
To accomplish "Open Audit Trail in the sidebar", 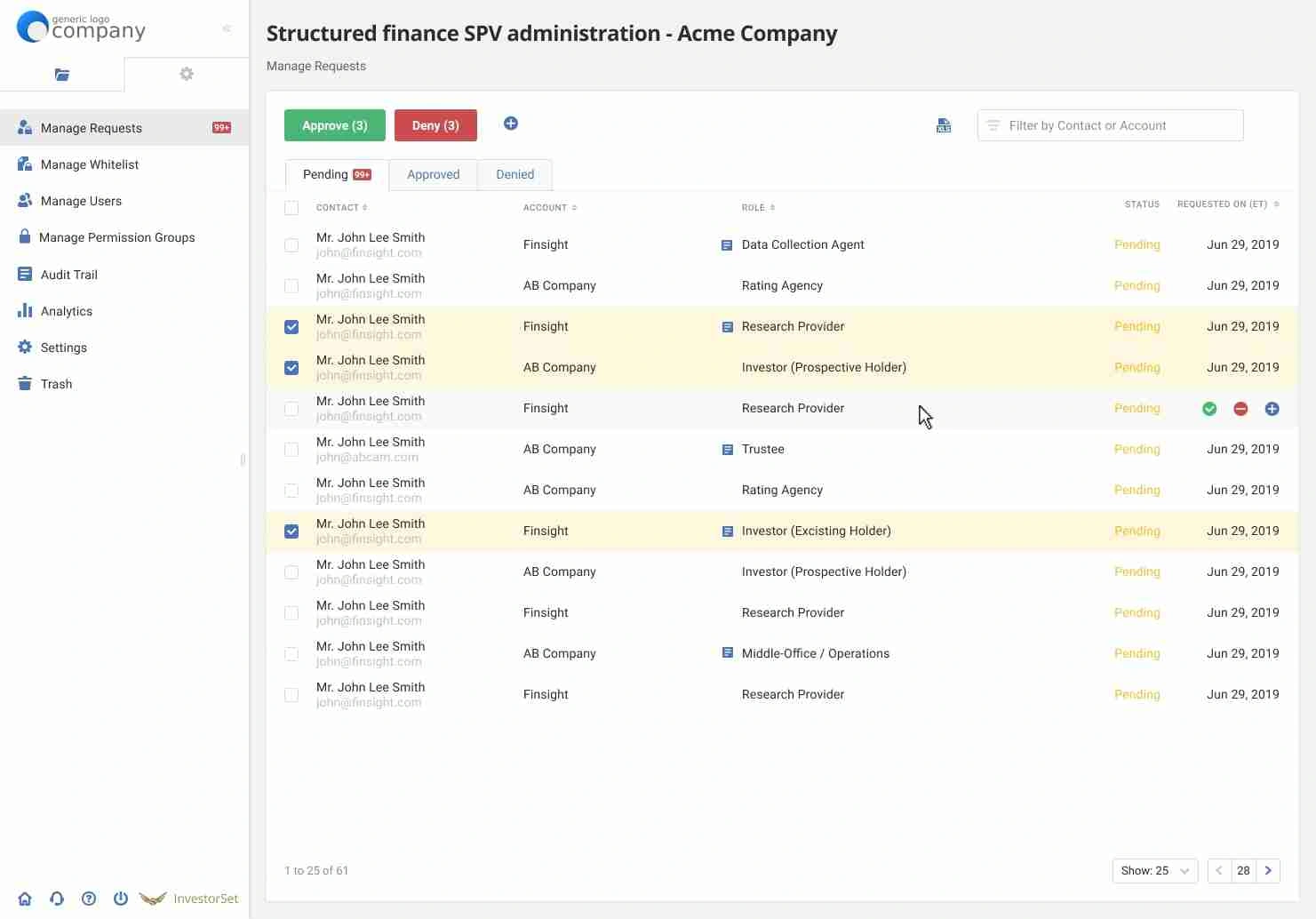I will (x=68, y=275).
